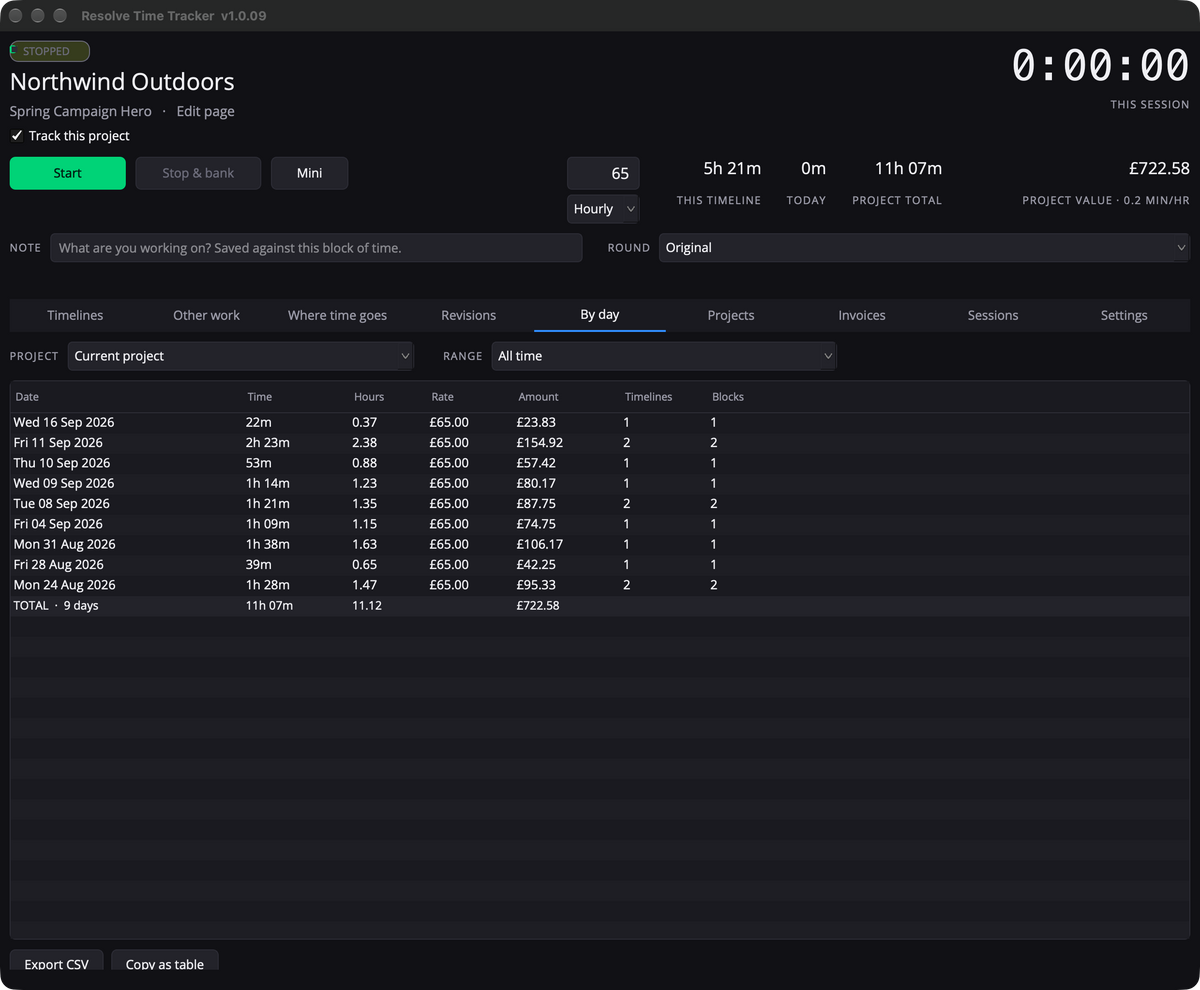Screen dimensions: 1200x990
Task: Select the Fri 04 Sep 2026 row
Action: (x=600, y=524)
